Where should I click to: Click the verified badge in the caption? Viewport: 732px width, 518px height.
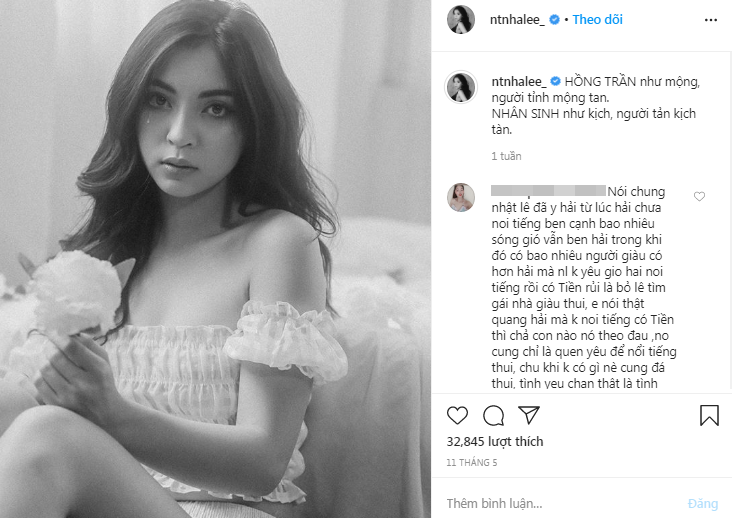(555, 81)
